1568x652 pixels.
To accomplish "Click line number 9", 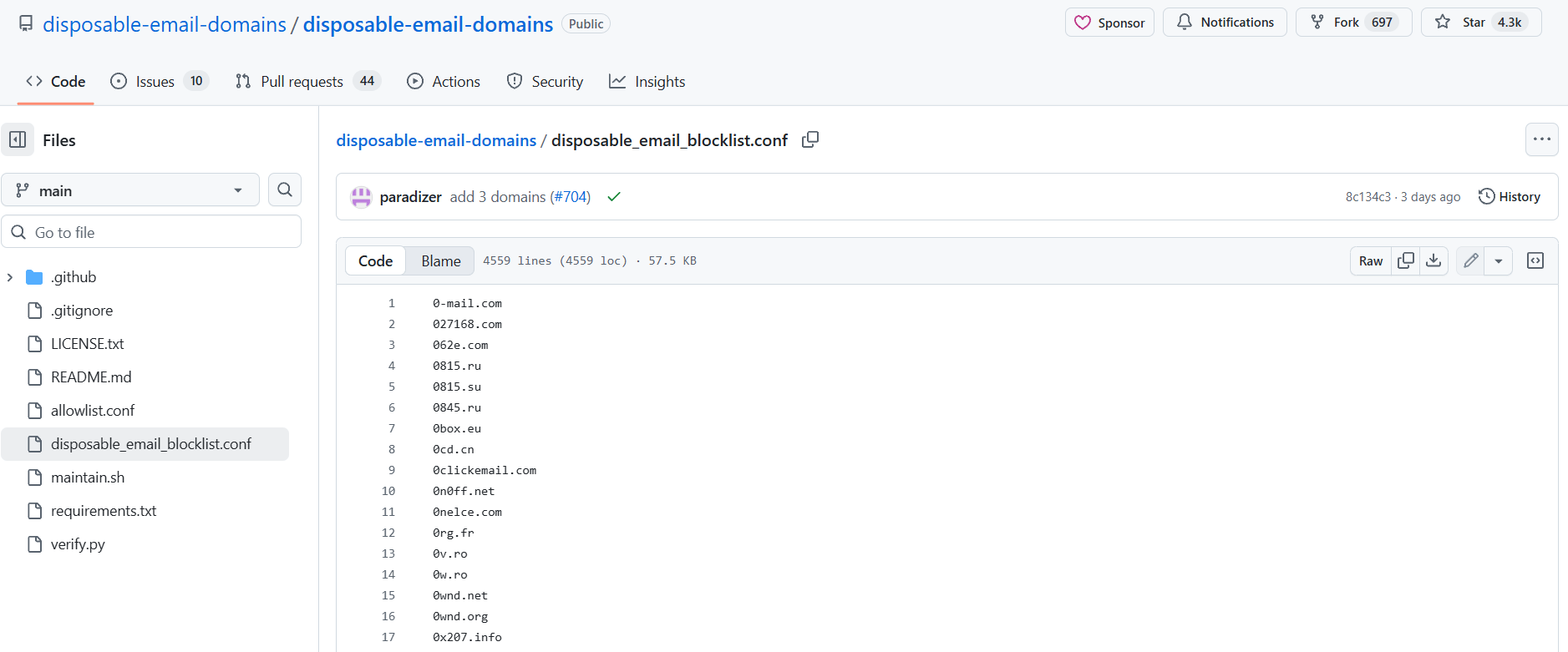I will point(391,470).
